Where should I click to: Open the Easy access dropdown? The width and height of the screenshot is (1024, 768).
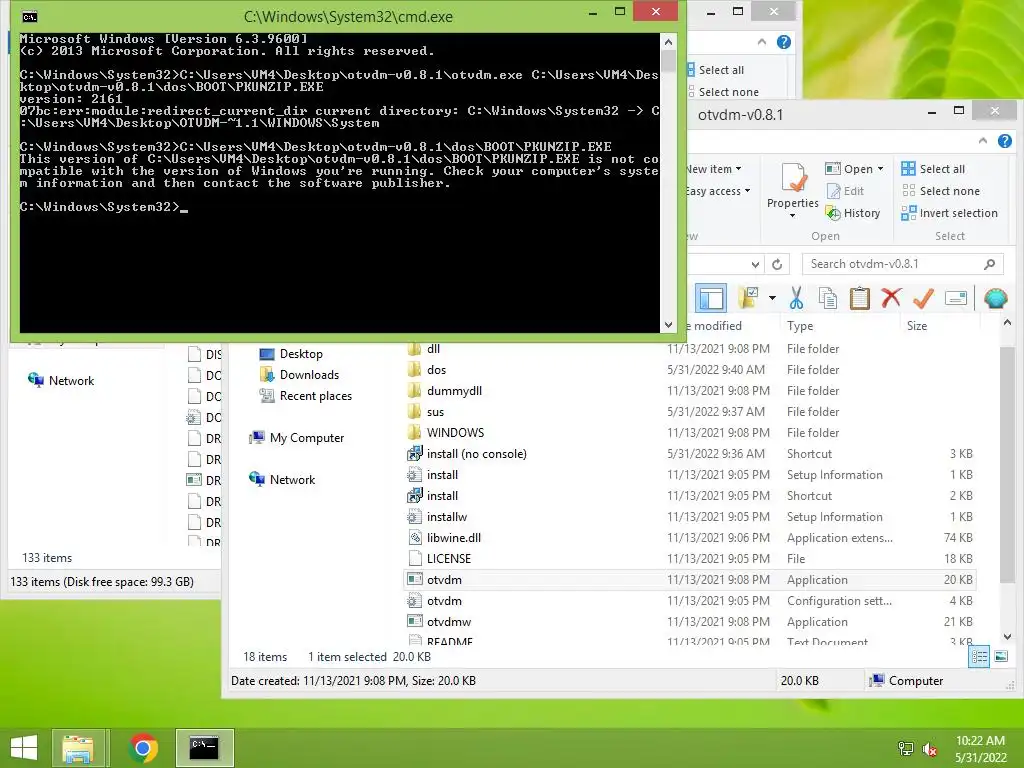(717, 191)
